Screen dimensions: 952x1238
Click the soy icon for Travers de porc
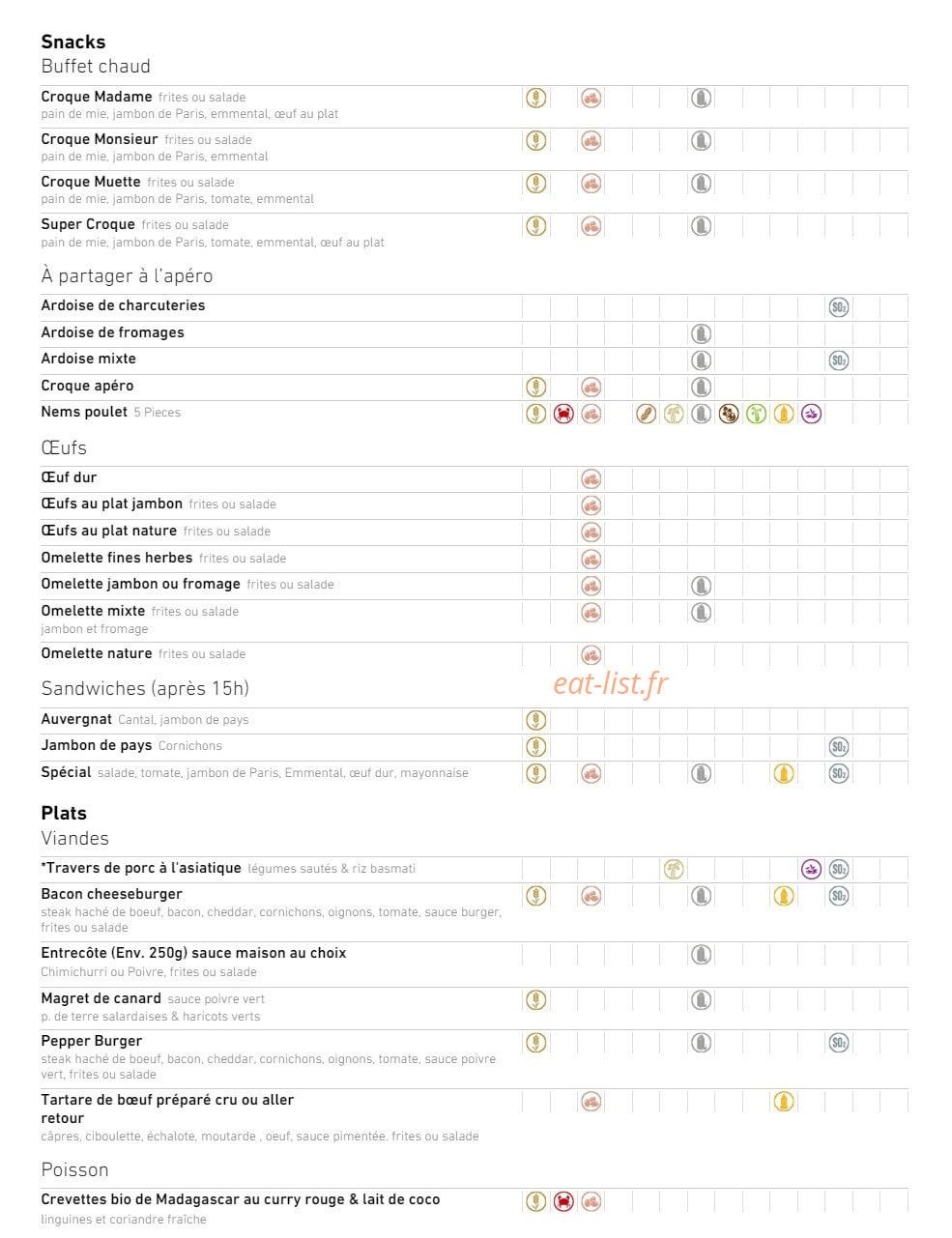pyautogui.click(x=674, y=869)
